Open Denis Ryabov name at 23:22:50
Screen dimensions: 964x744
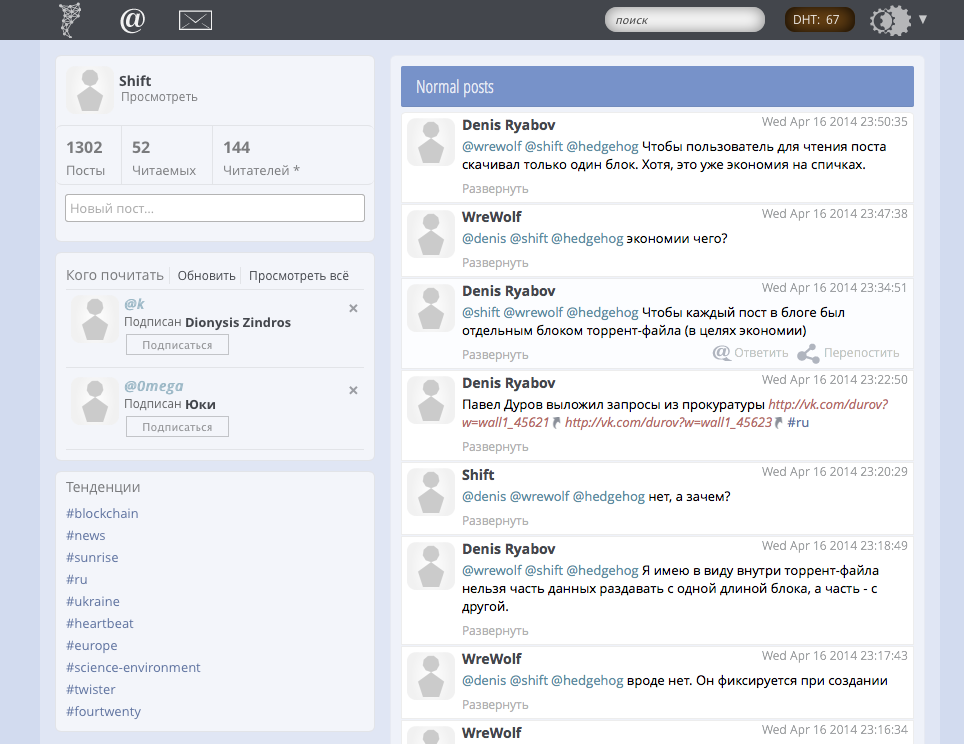coord(508,383)
